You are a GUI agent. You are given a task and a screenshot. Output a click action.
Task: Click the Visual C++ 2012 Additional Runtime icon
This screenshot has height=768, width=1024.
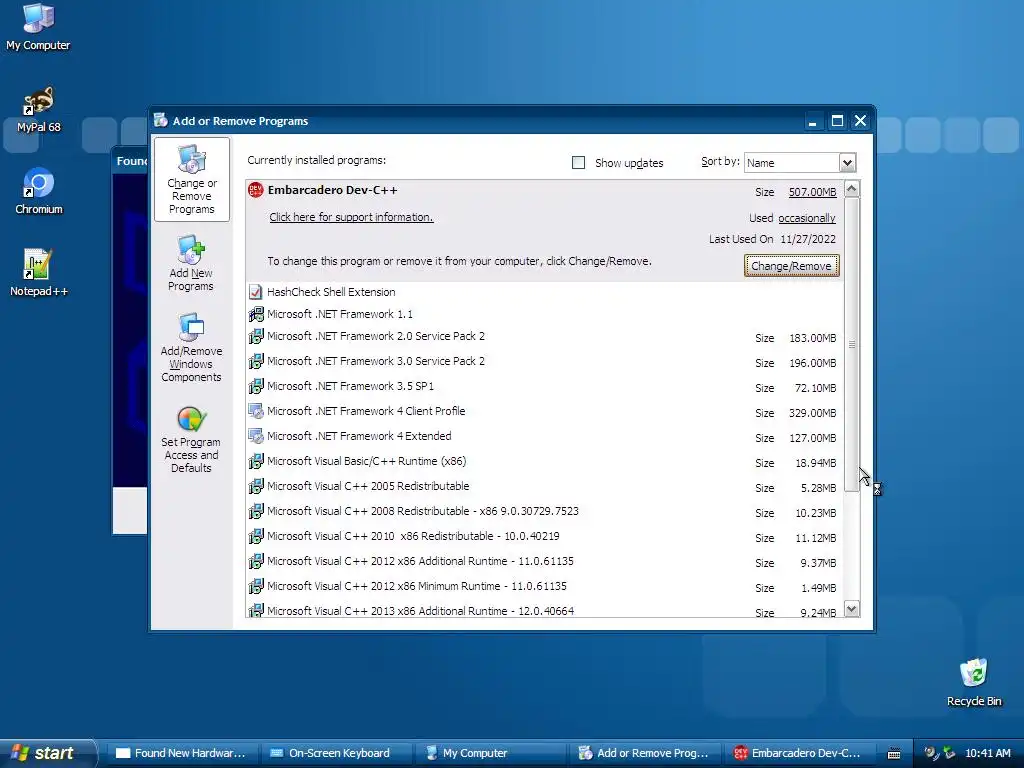pos(255,561)
